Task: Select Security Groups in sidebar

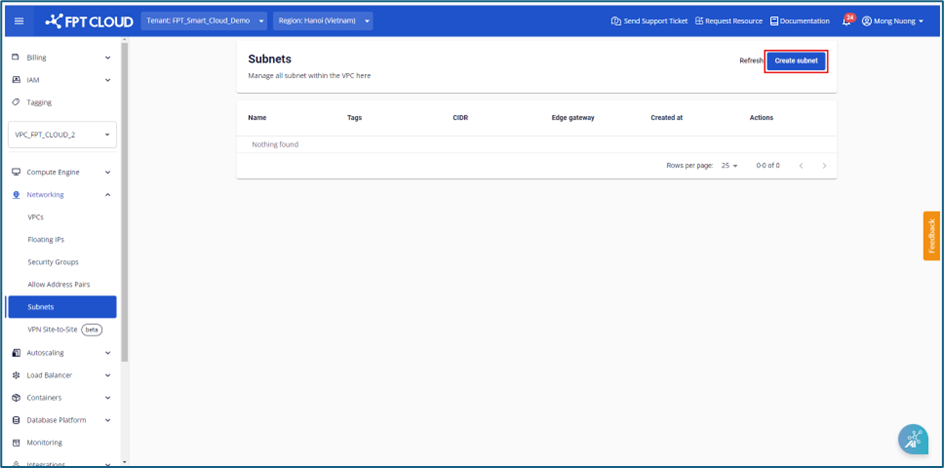Action: pyautogui.click(x=53, y=262)
